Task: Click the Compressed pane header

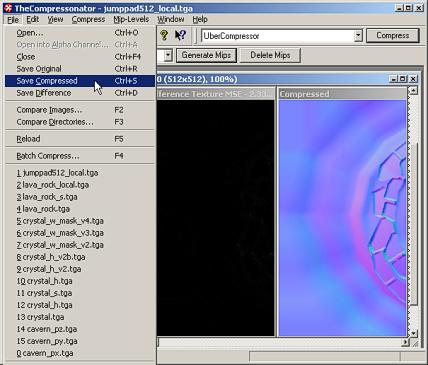Action: coord(342,94)
